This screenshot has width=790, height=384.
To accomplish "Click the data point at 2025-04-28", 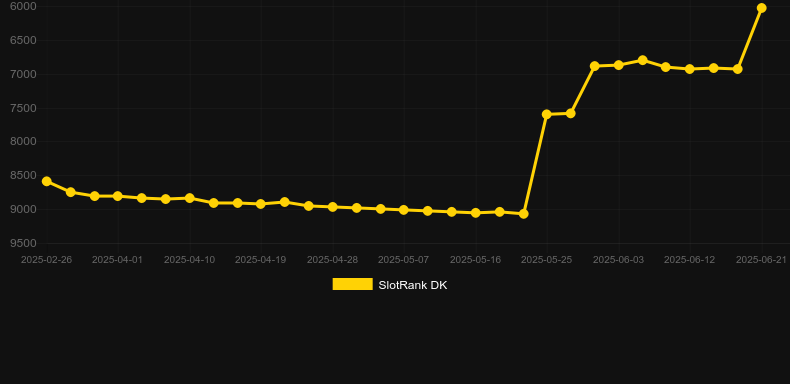I will click(333, 207).
